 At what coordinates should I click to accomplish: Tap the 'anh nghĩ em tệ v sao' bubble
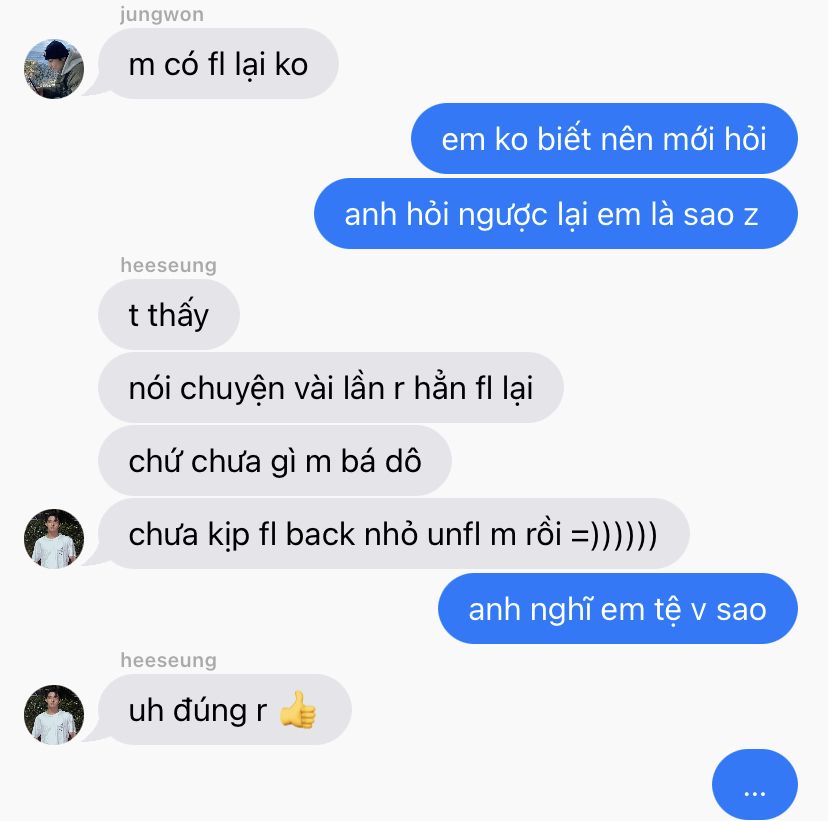click(x=618, y=608)
